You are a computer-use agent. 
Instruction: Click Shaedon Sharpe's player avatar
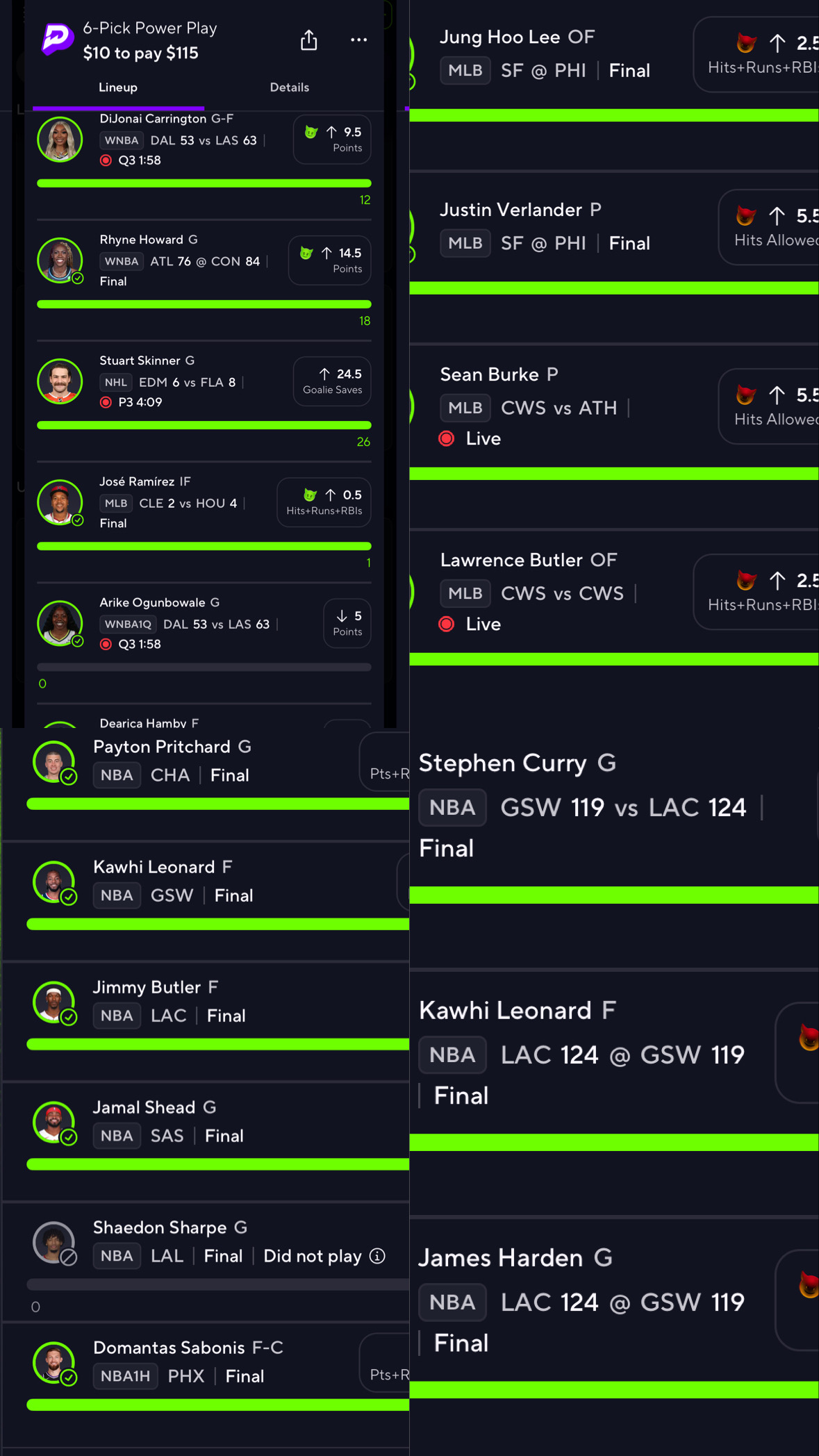click(53, 1242)
